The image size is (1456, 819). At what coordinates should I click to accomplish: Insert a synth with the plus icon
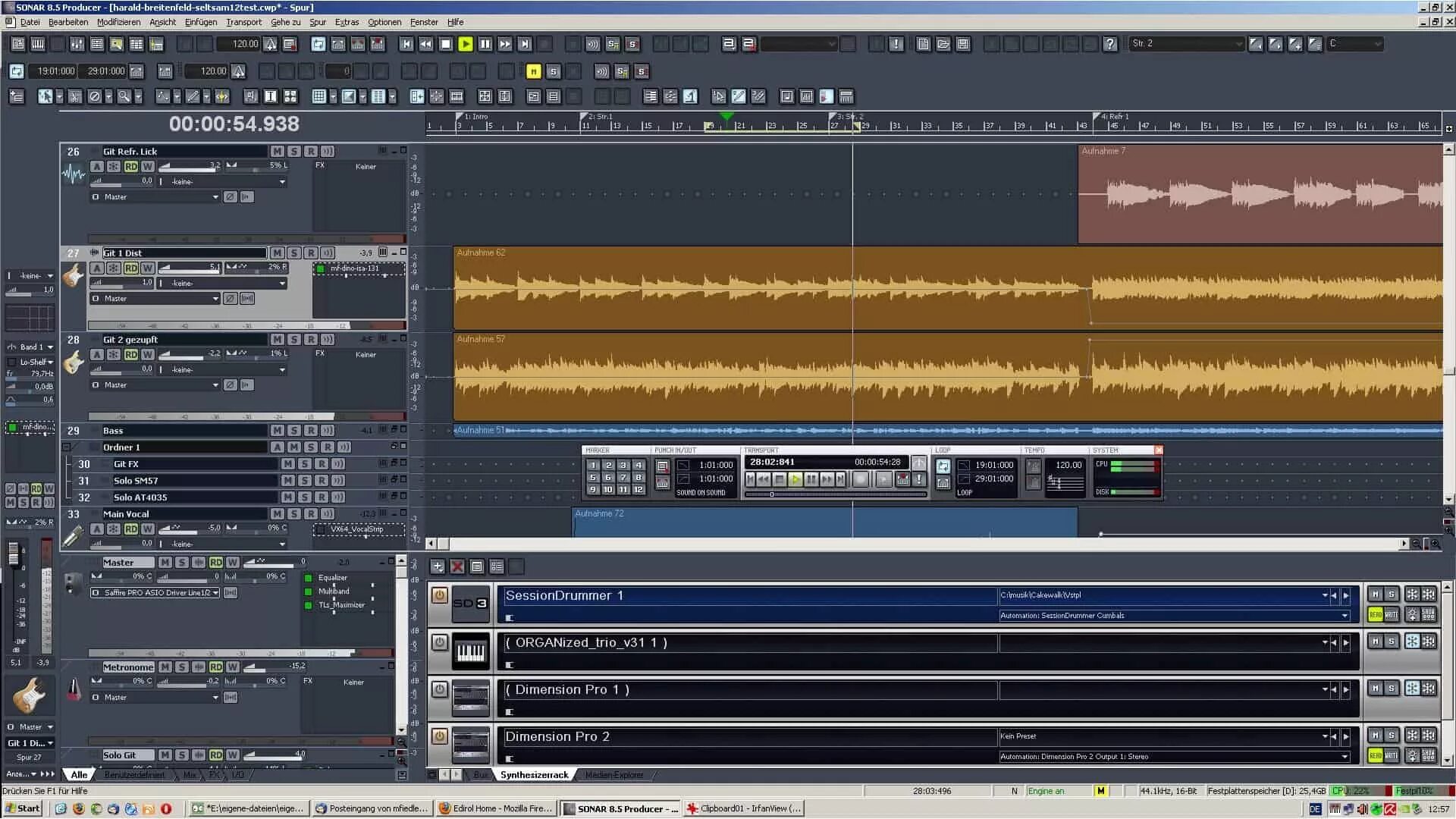pos(438,566)
